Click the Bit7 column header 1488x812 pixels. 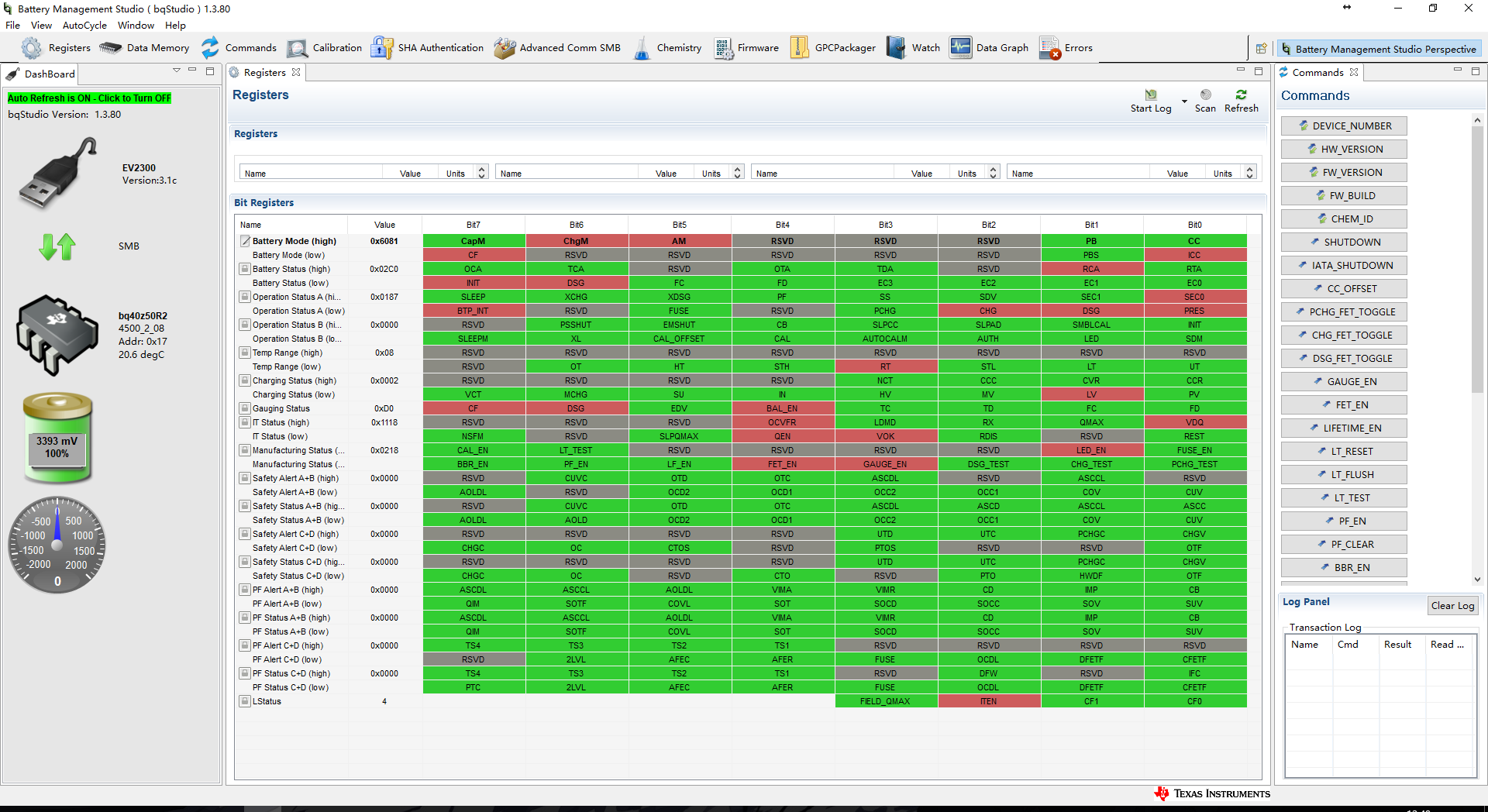(x=474, y=225)
